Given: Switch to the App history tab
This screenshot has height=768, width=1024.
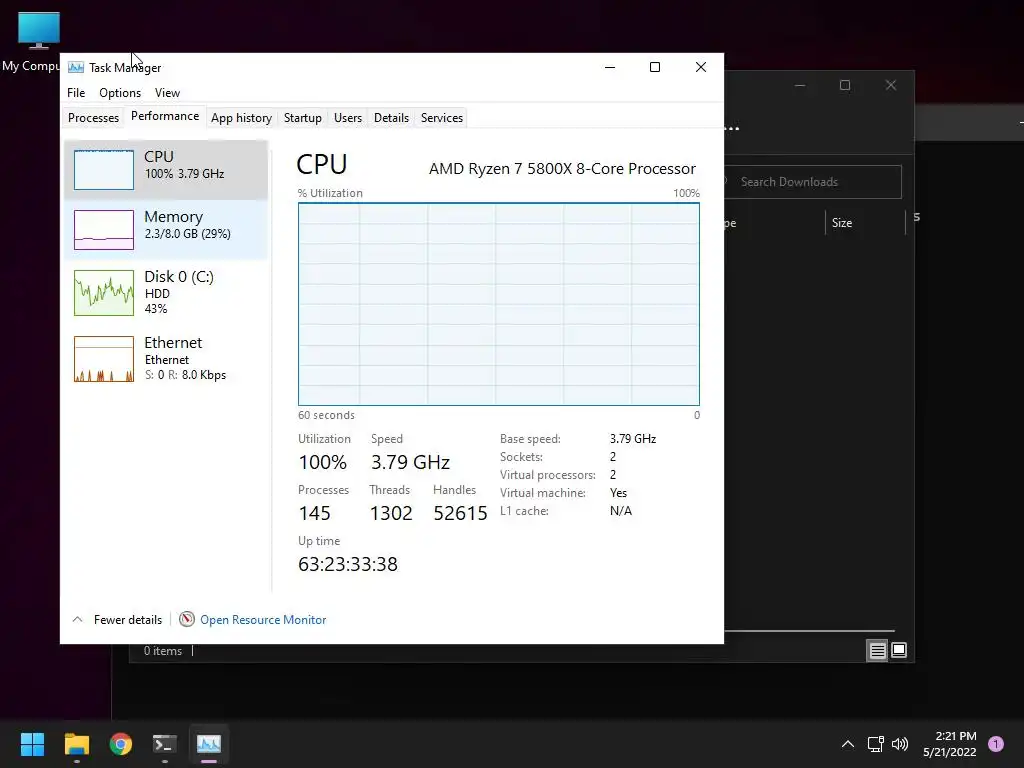Looking at the screenshot, I should [241, 118].
